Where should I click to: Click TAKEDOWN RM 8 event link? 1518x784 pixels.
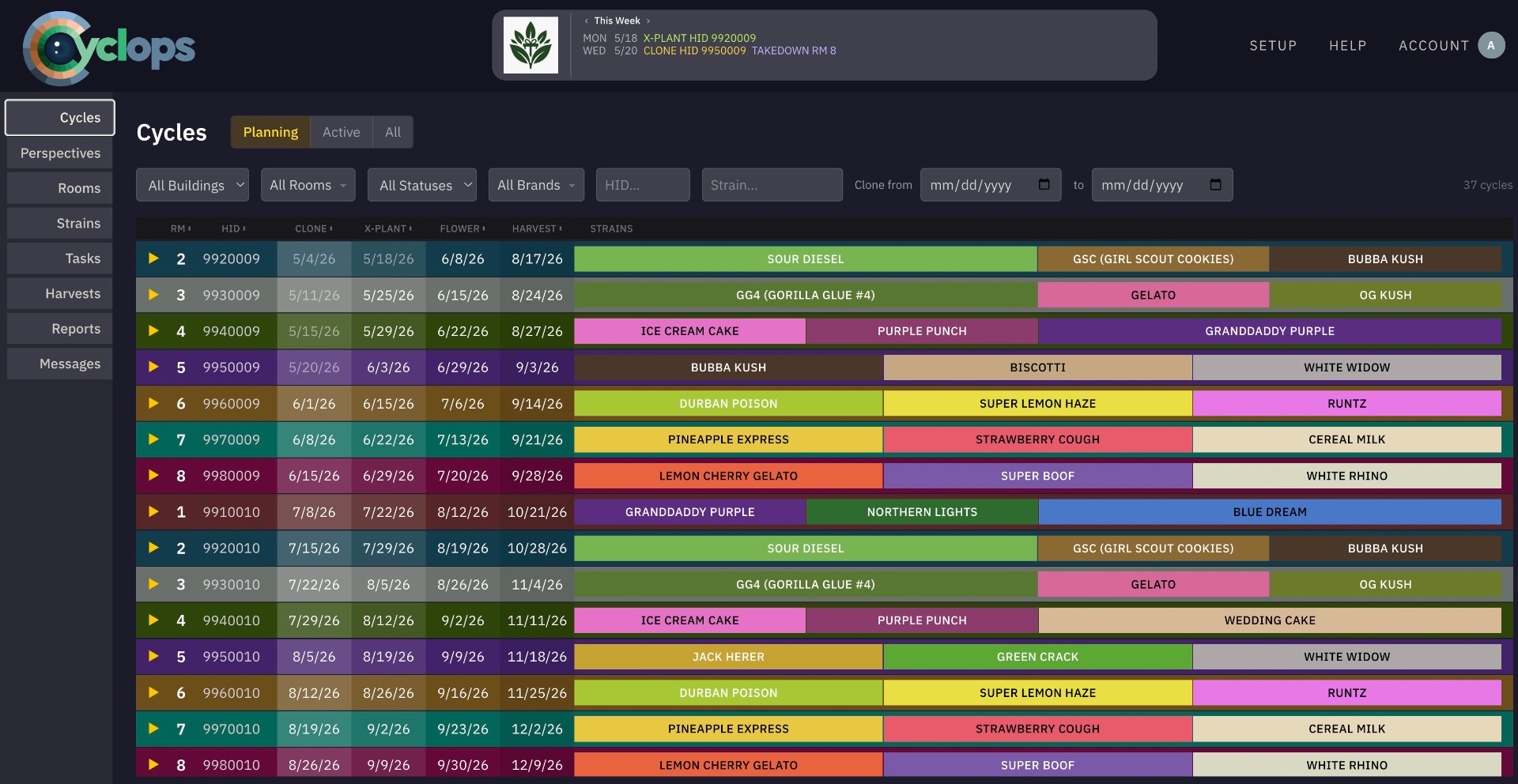pos(794,51)
